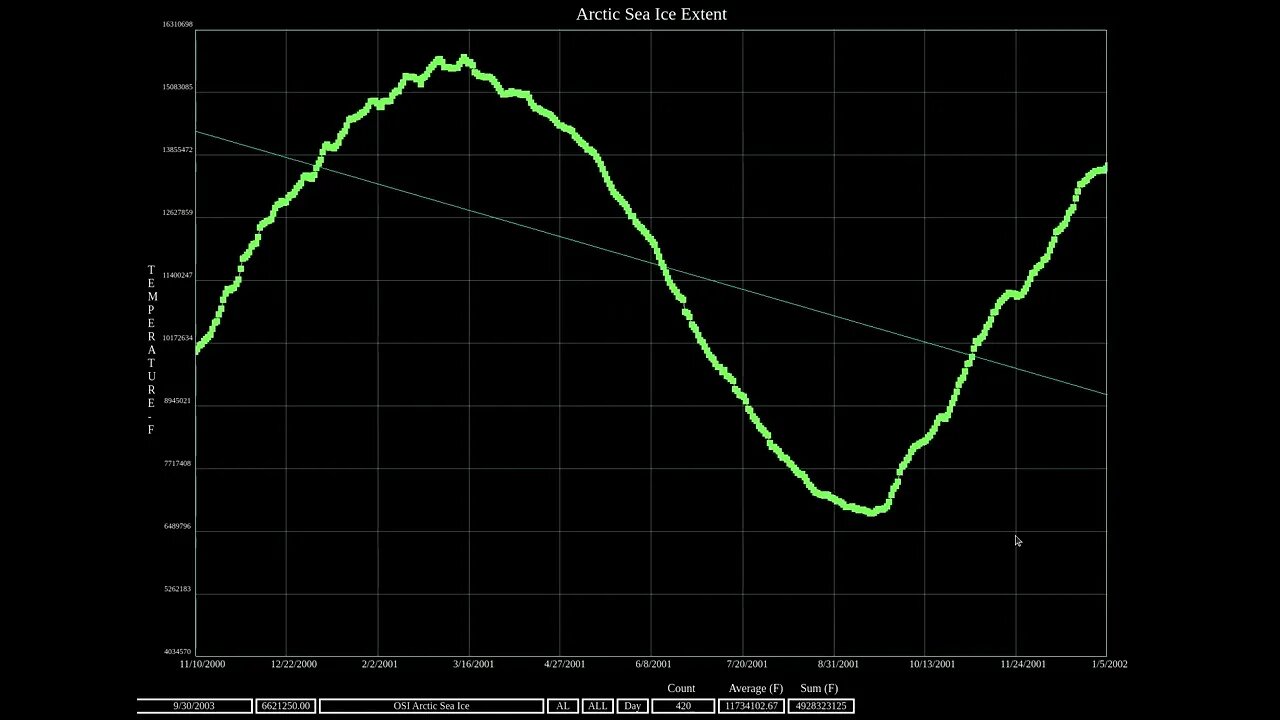The height and width of the screenshot is (720, 1280).
Task: Click the 6621250.00 value field
Action: [286, 706]
